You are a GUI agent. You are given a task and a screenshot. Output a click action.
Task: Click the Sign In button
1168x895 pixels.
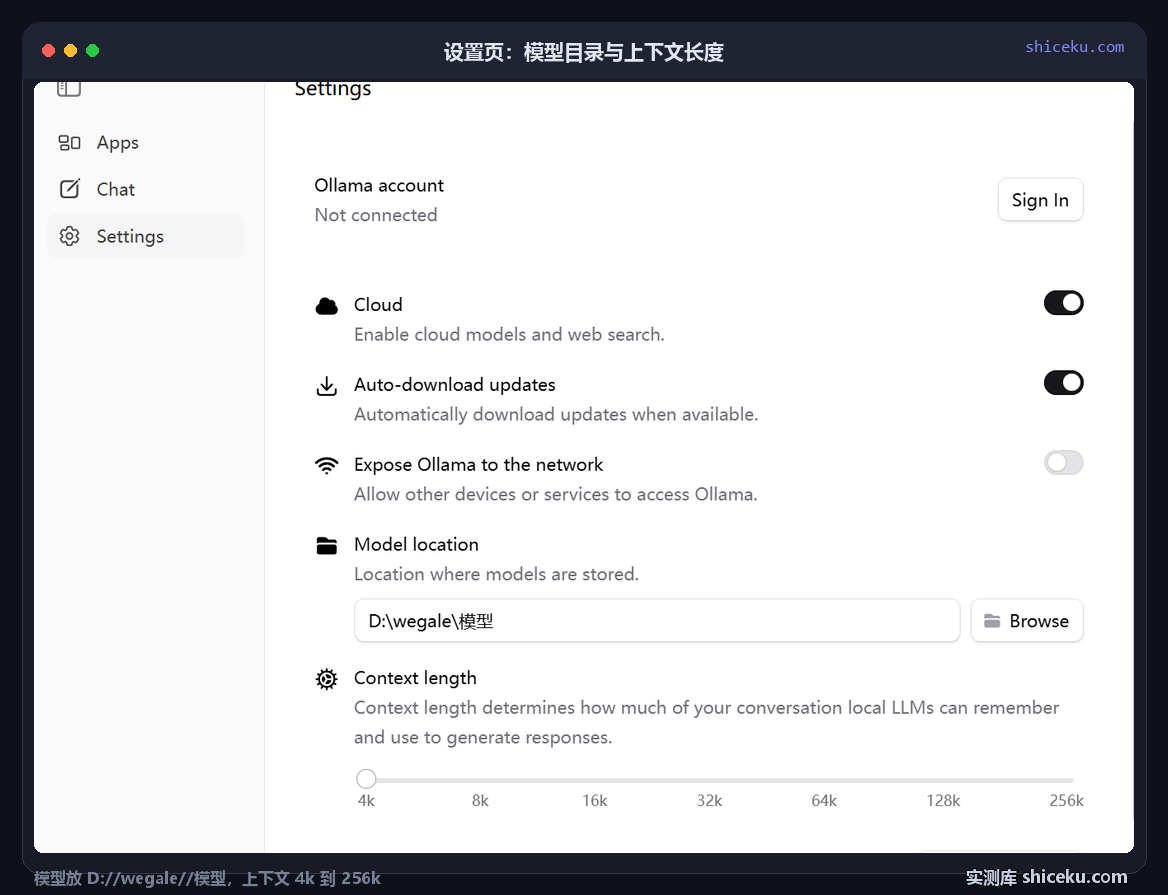click(x=1040, y=200)
